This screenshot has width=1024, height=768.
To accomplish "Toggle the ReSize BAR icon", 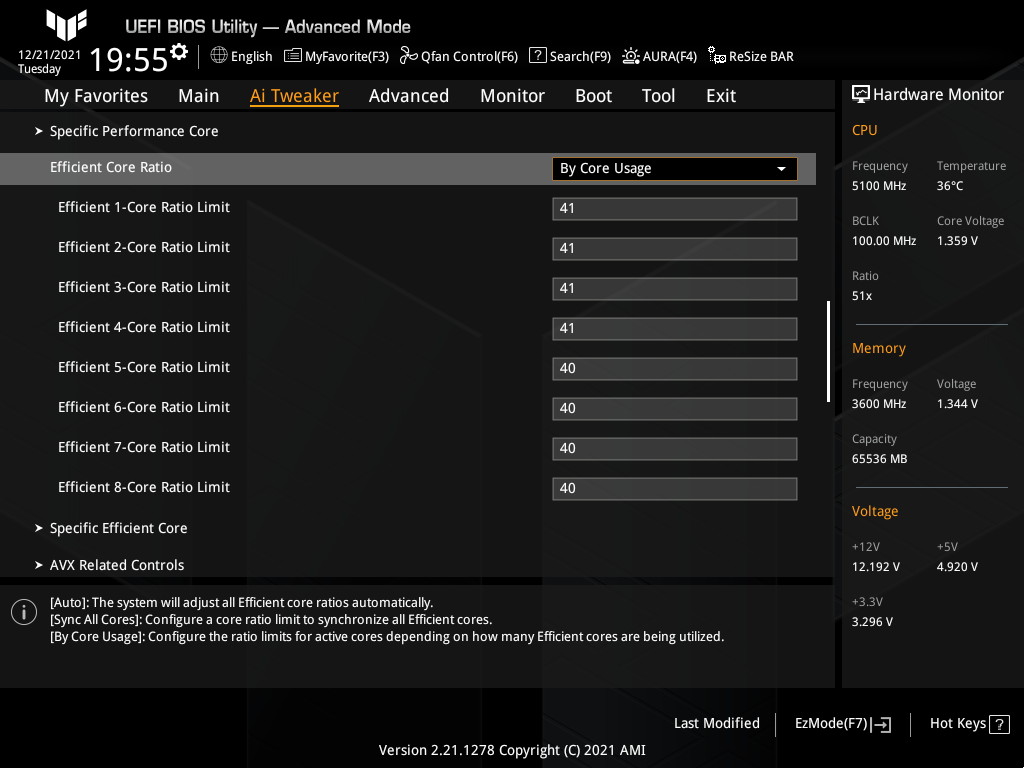I will [716, 56].
